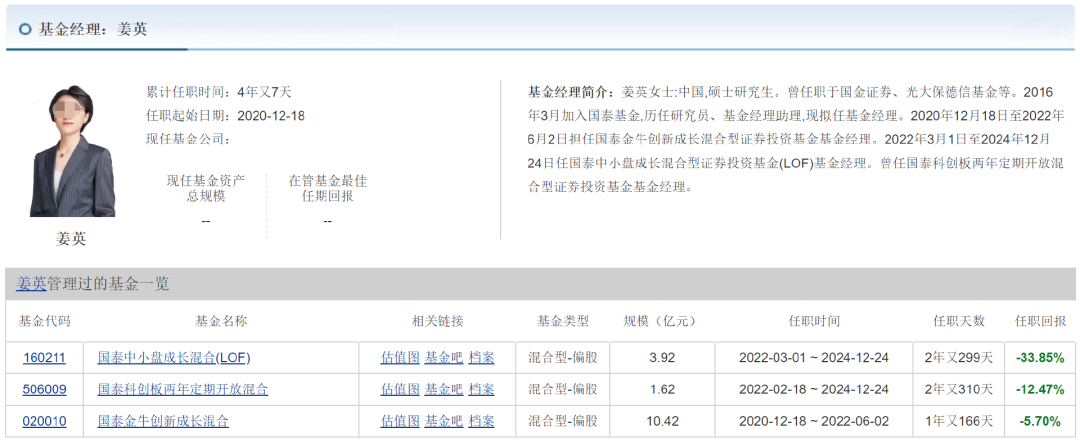Open 基金吧 for 国泰中小盘成长混合(LOF)
The image size is (1080, 442).
tap(444, 358)
